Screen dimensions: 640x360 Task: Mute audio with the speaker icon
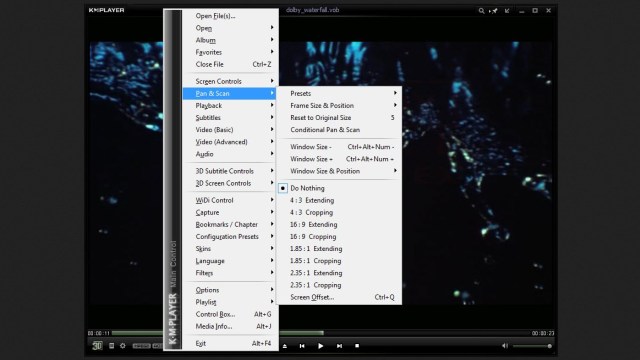click(x=504, y=346)
